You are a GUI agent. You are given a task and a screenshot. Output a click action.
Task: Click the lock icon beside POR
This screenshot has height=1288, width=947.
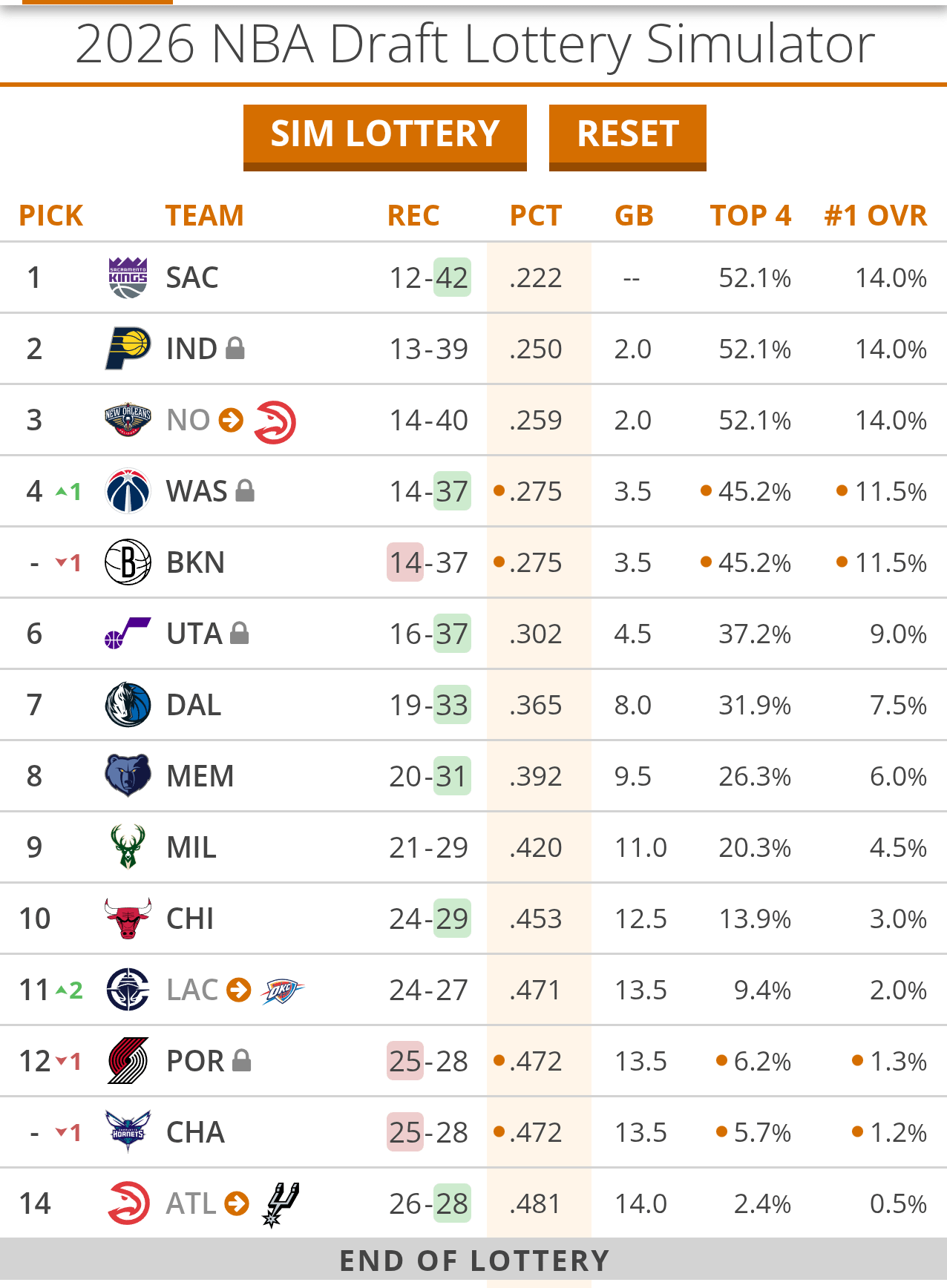point(242,1060)
